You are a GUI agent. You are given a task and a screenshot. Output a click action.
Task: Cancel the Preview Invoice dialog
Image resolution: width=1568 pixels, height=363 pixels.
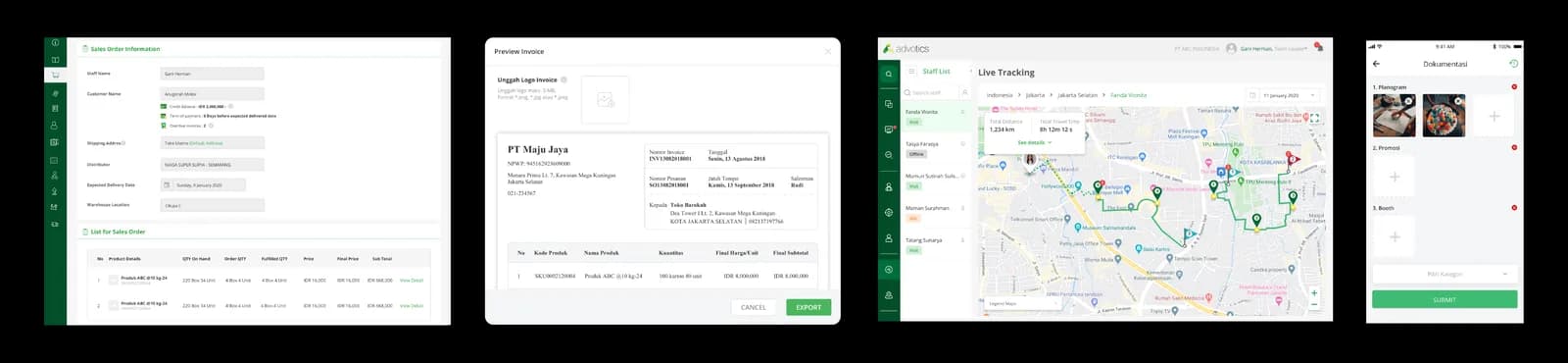pyautogui.click(x=754, y=307)
